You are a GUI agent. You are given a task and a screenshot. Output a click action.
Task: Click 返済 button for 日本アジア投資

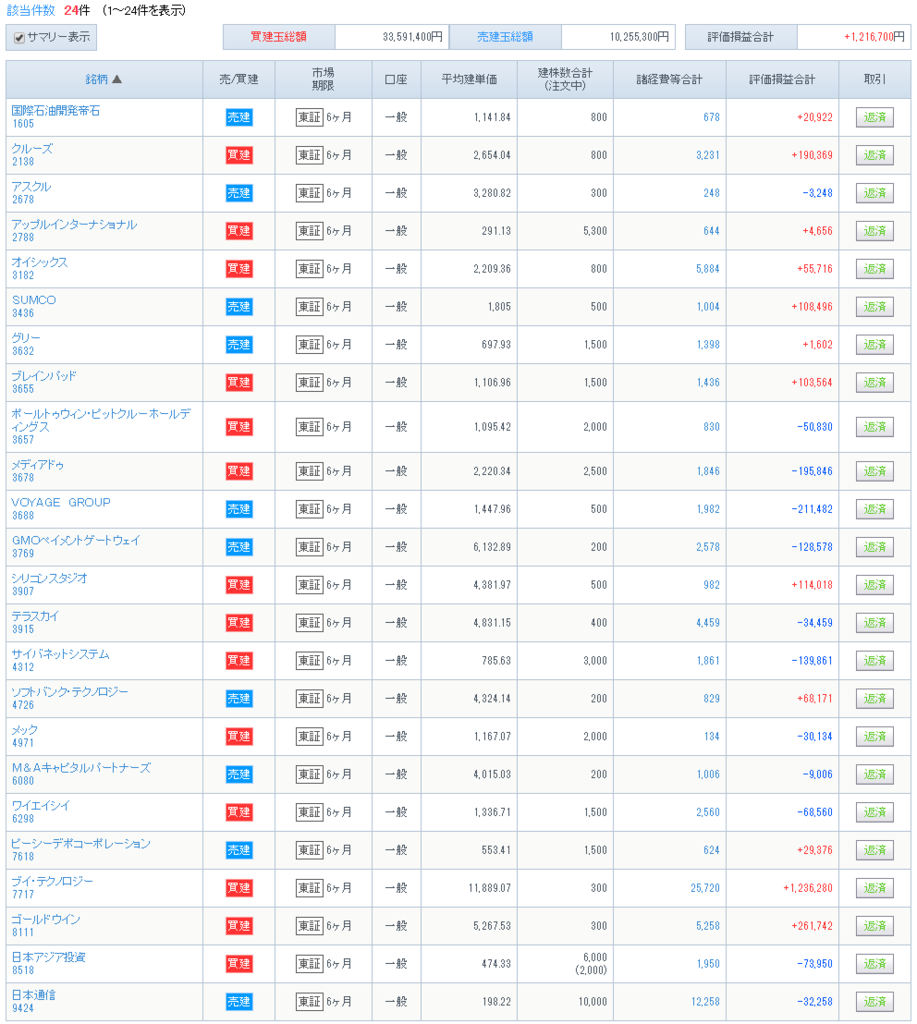pos(875,964)
